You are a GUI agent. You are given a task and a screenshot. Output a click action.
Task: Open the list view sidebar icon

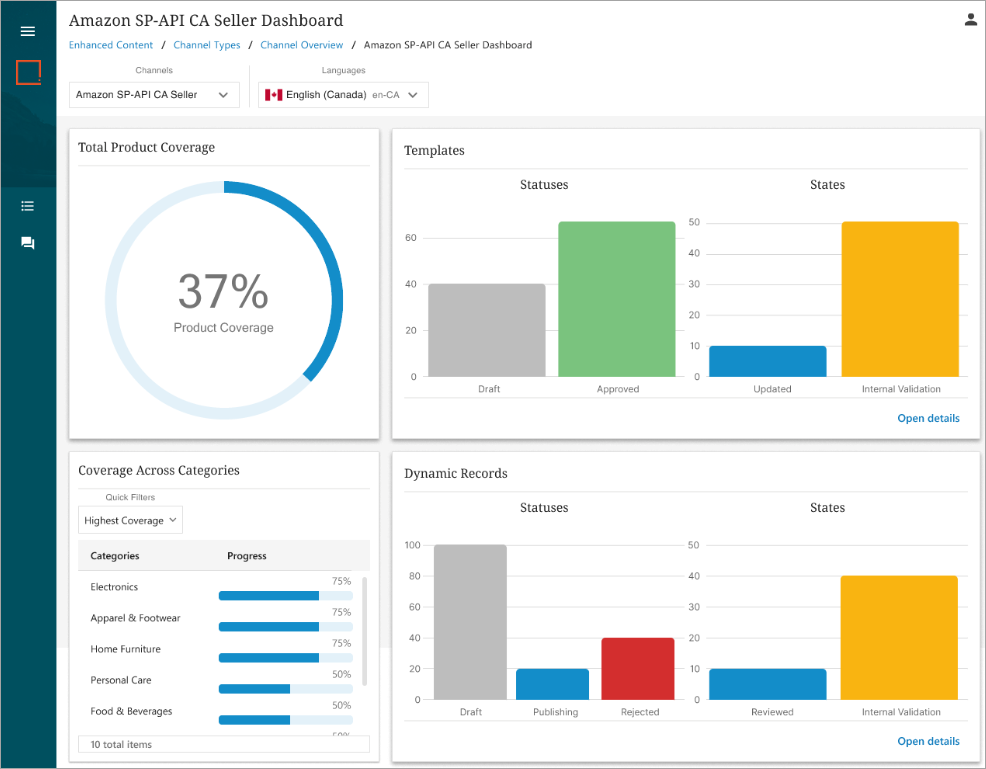tap(28, 206)
